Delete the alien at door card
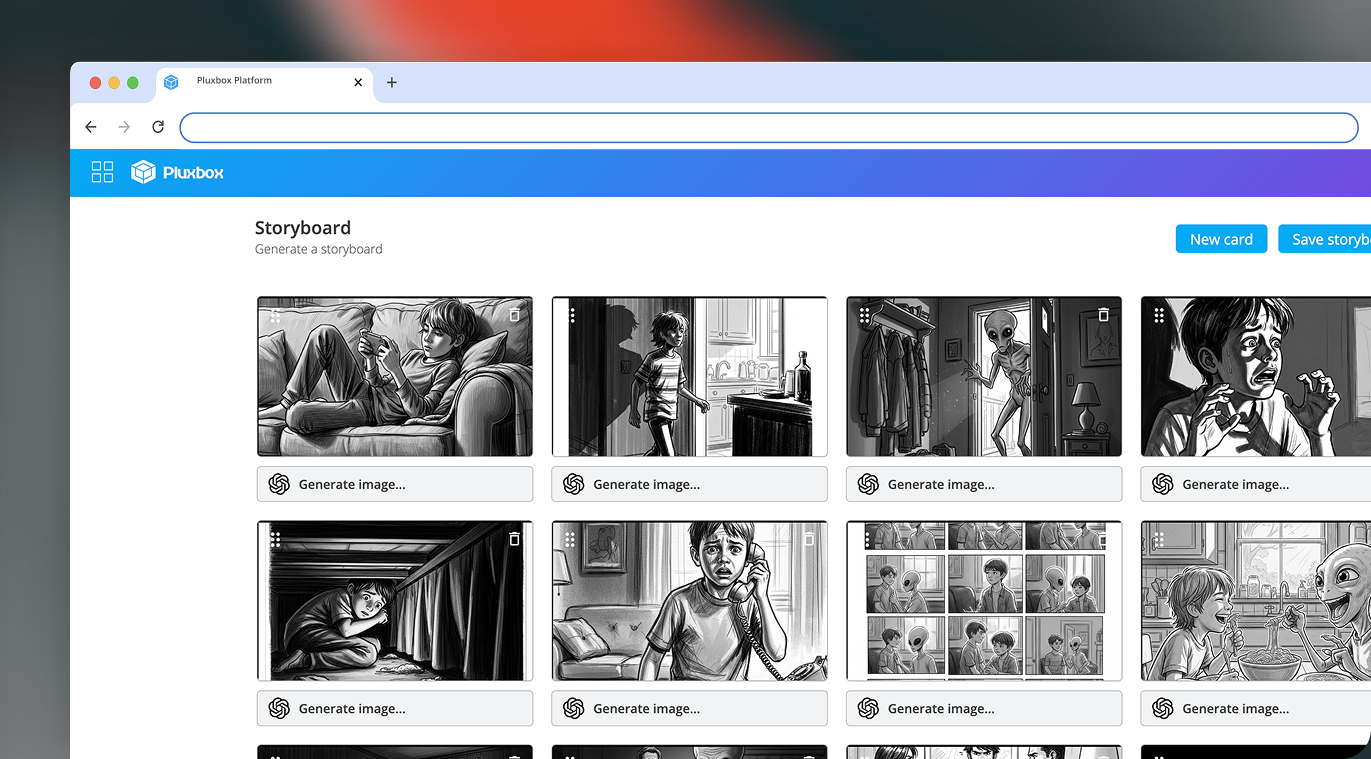Screen dimensions: 1371x759 coord(1104,315)
